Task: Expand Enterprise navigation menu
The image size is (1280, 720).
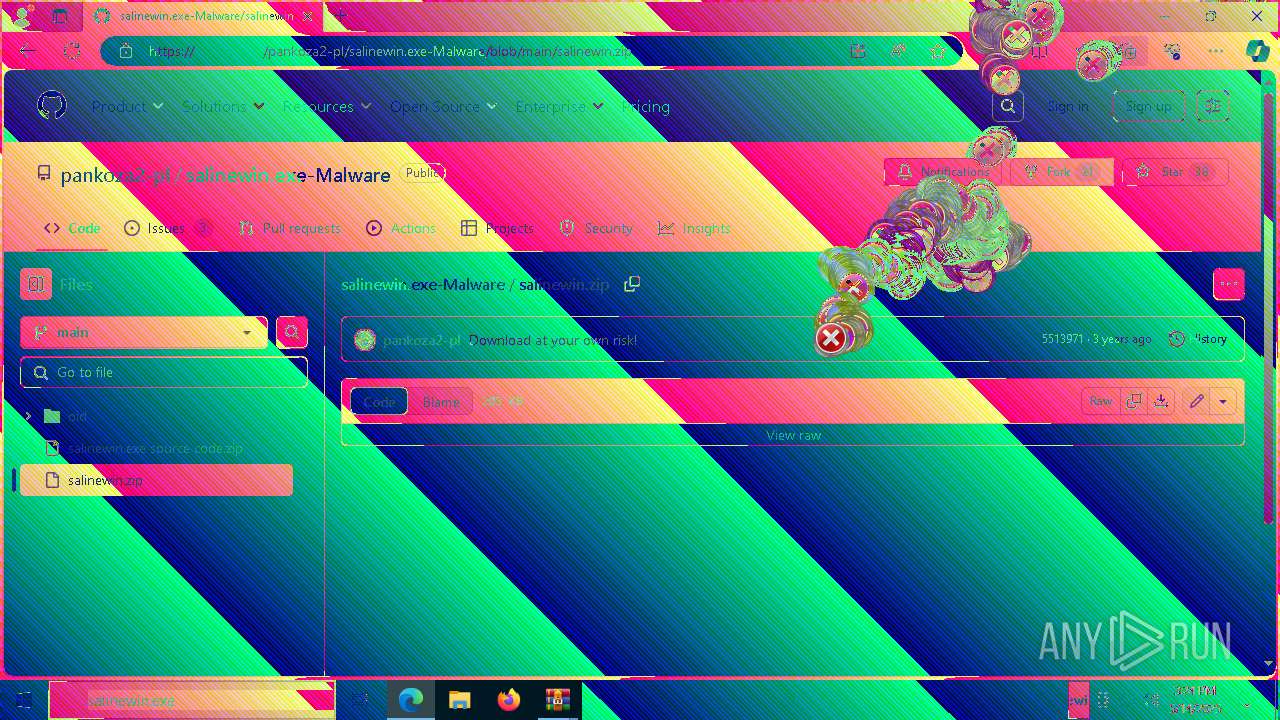Action: [559, 106]
